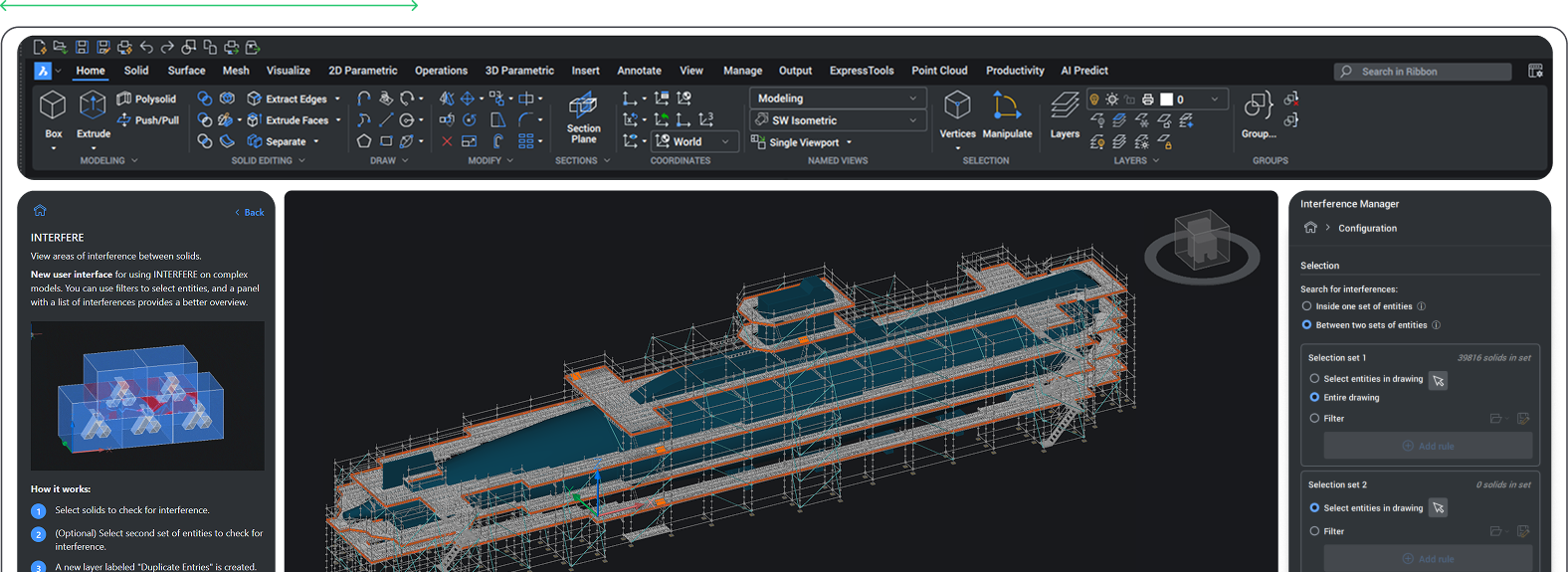The width and height of the screenshot is (1568, 572).
Task: Select the Manipulate tool
Action: (1007, 106)
